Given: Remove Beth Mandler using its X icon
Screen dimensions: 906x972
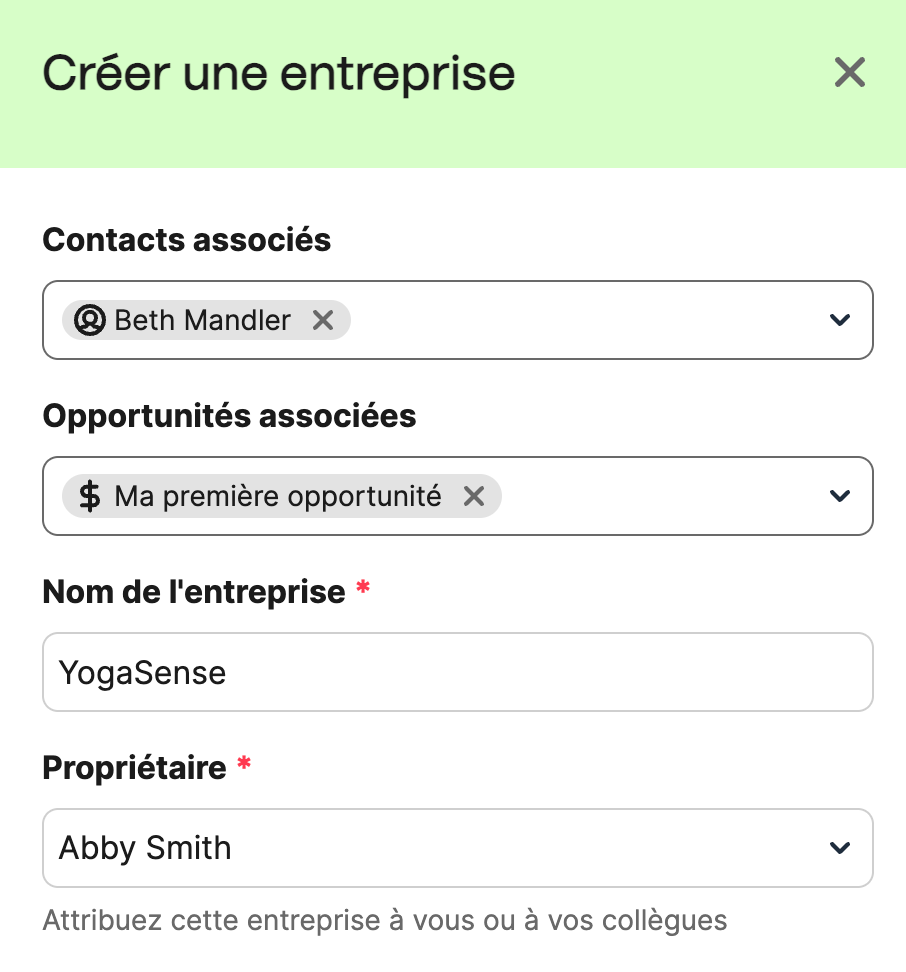Looking at the screenshot, I should pos(323,320).
